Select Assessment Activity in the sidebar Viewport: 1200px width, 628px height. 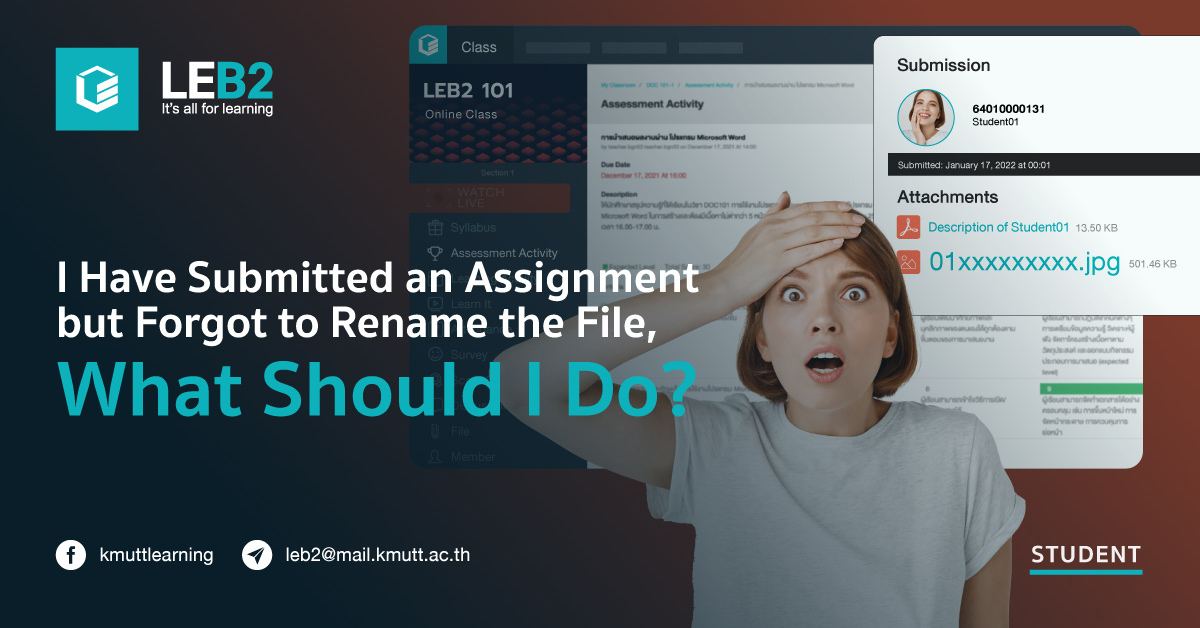[504, 253]
